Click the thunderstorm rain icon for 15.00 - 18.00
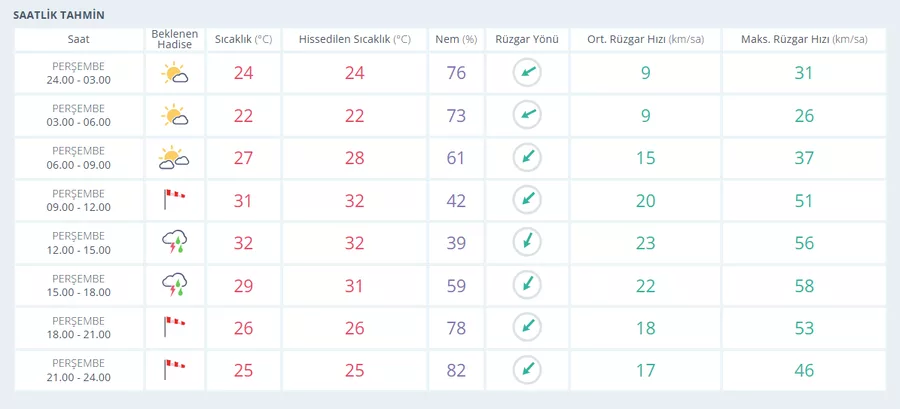900x409 pixels. point(174,286)
